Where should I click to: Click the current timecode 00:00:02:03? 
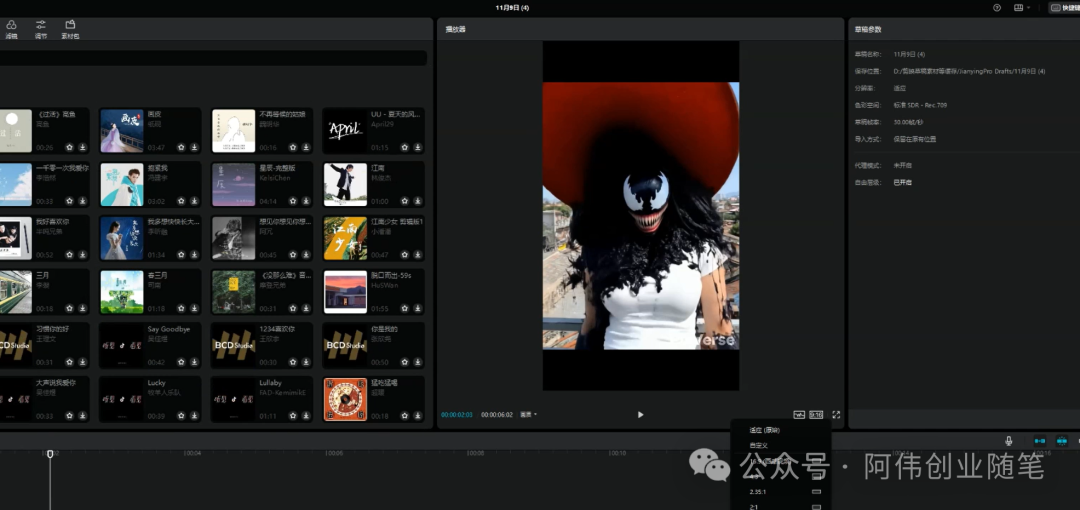tap(457, 415)
